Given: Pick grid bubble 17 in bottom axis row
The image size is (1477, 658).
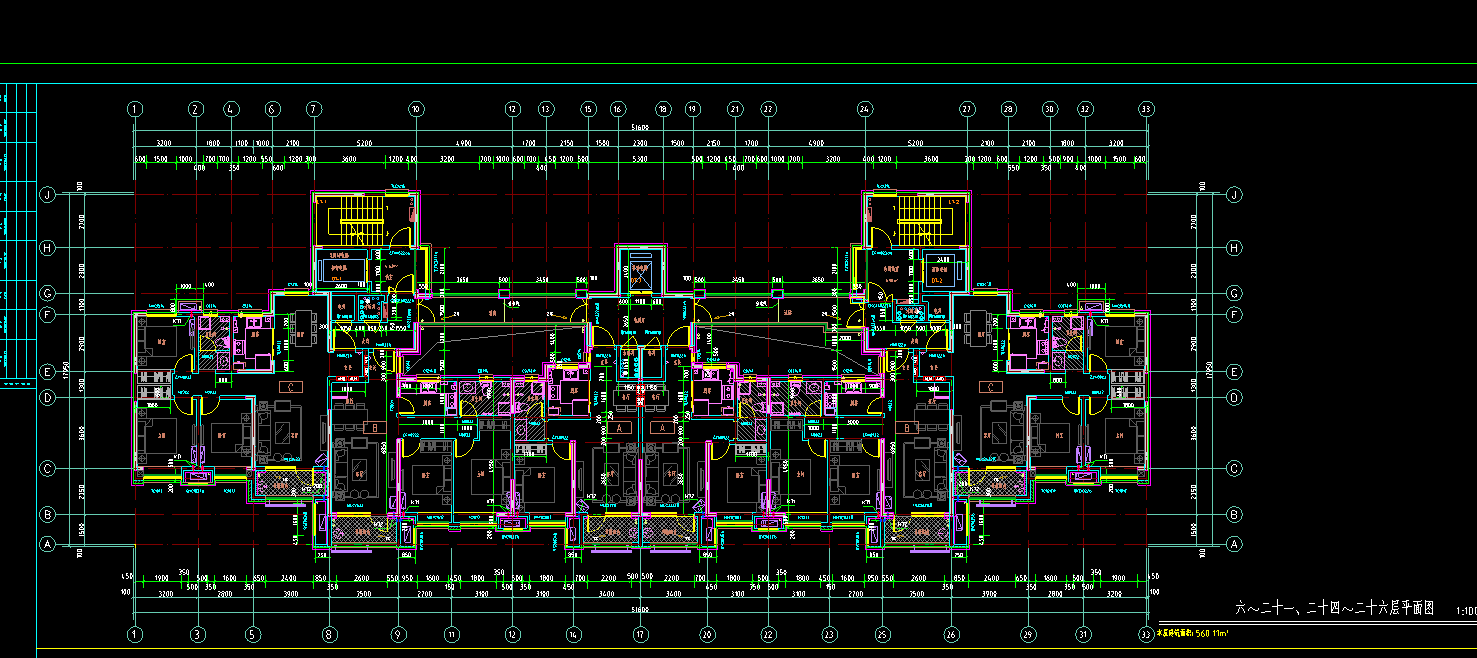Looking at the screenshot, I should coord(640,634).
